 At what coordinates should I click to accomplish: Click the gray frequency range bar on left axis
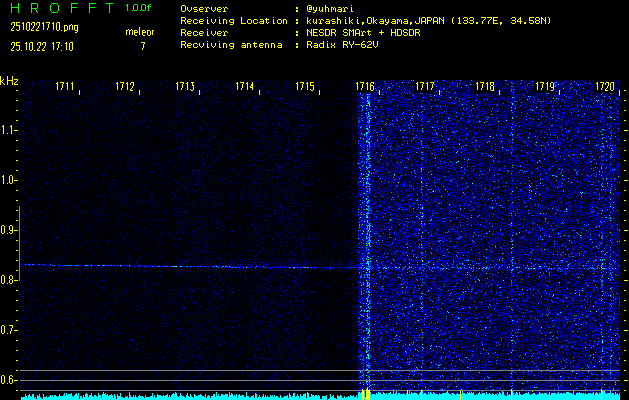pos(19,243)
